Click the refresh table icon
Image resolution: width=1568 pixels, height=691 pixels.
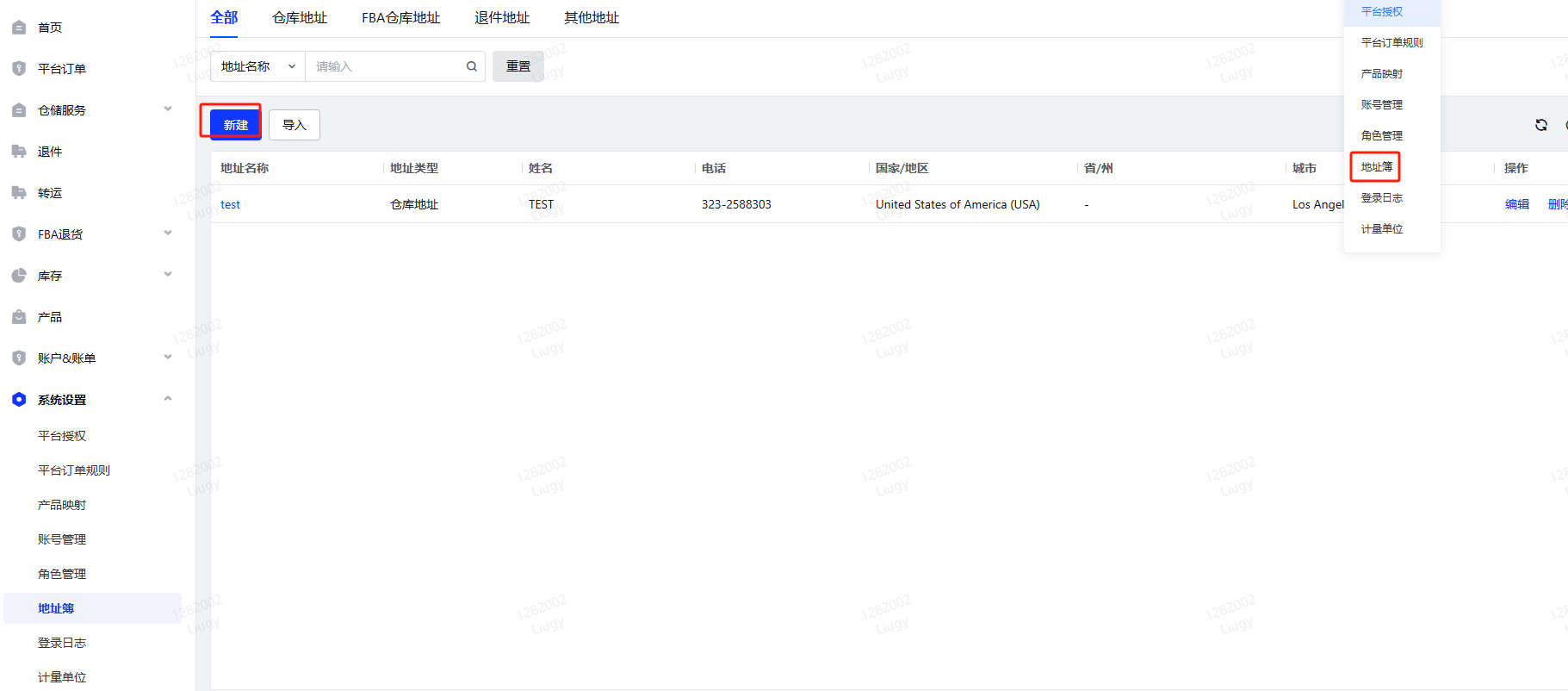pos(1541,125)
